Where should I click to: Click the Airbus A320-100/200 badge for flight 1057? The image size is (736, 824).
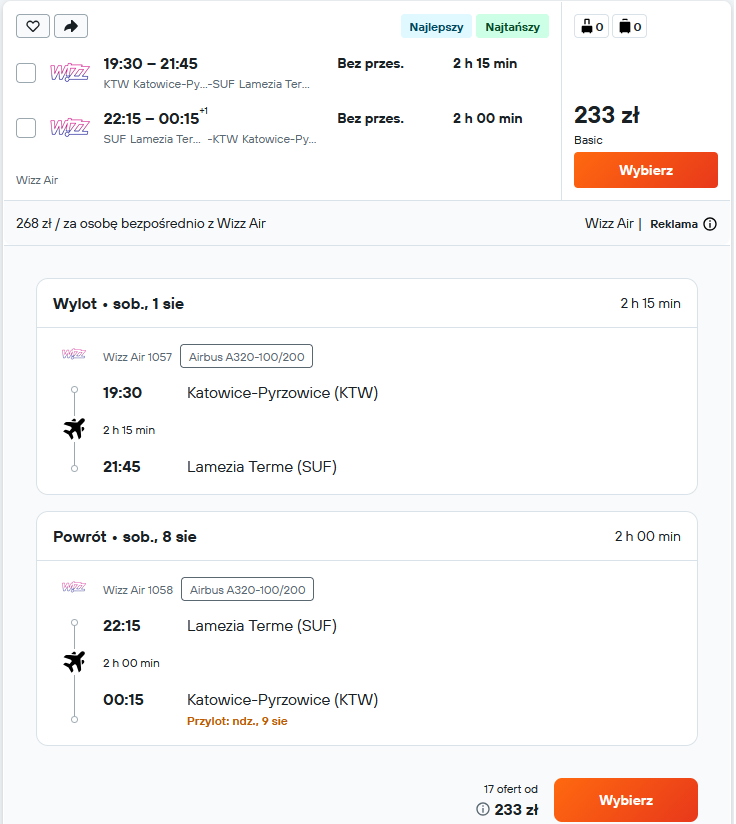click(x=246, y=356)
